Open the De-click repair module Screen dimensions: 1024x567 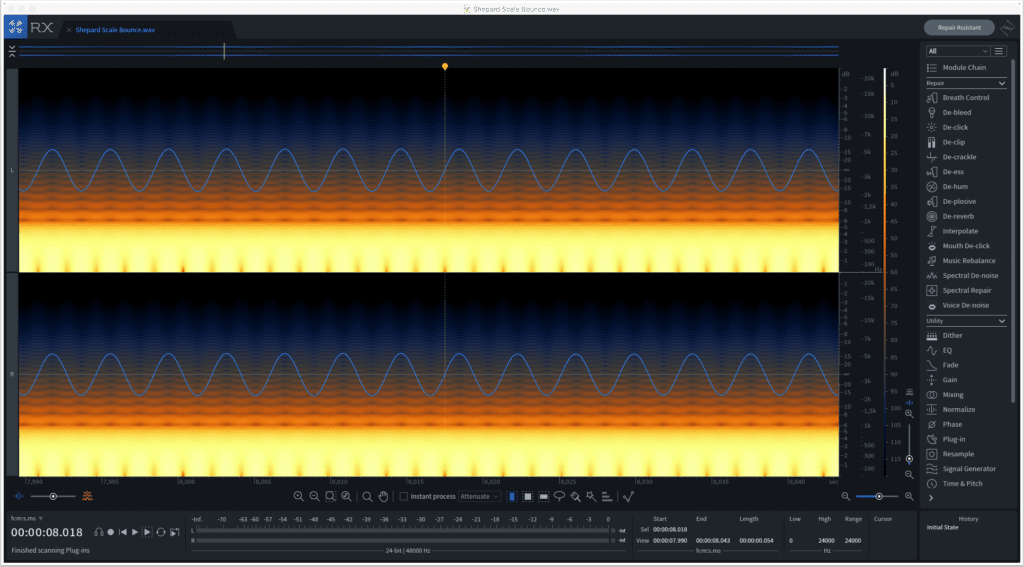pos(953,127)
